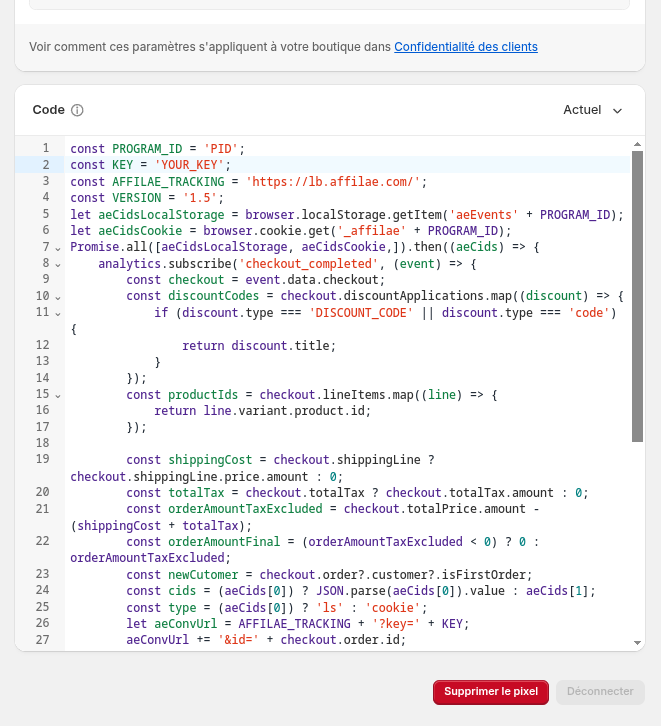Collapse code fold at line 8

click(x=58, y=265)
